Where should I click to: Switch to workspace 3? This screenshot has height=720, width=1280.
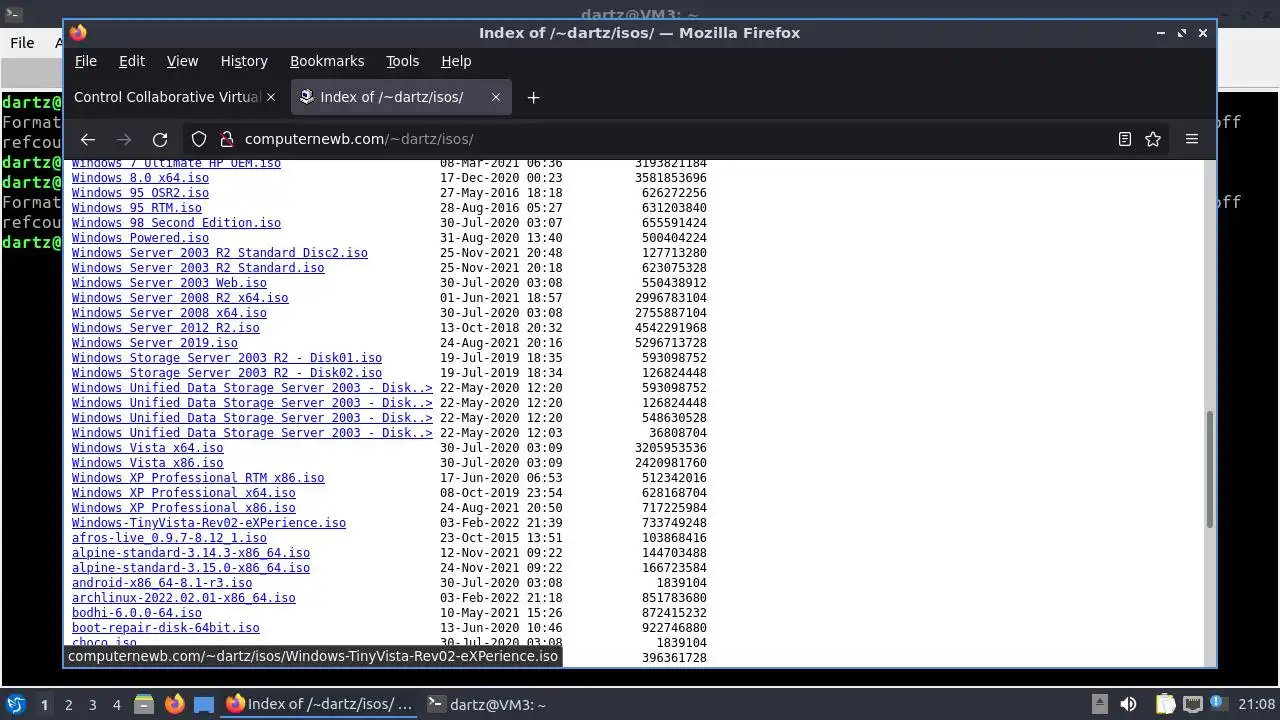(x=92, y=704)
